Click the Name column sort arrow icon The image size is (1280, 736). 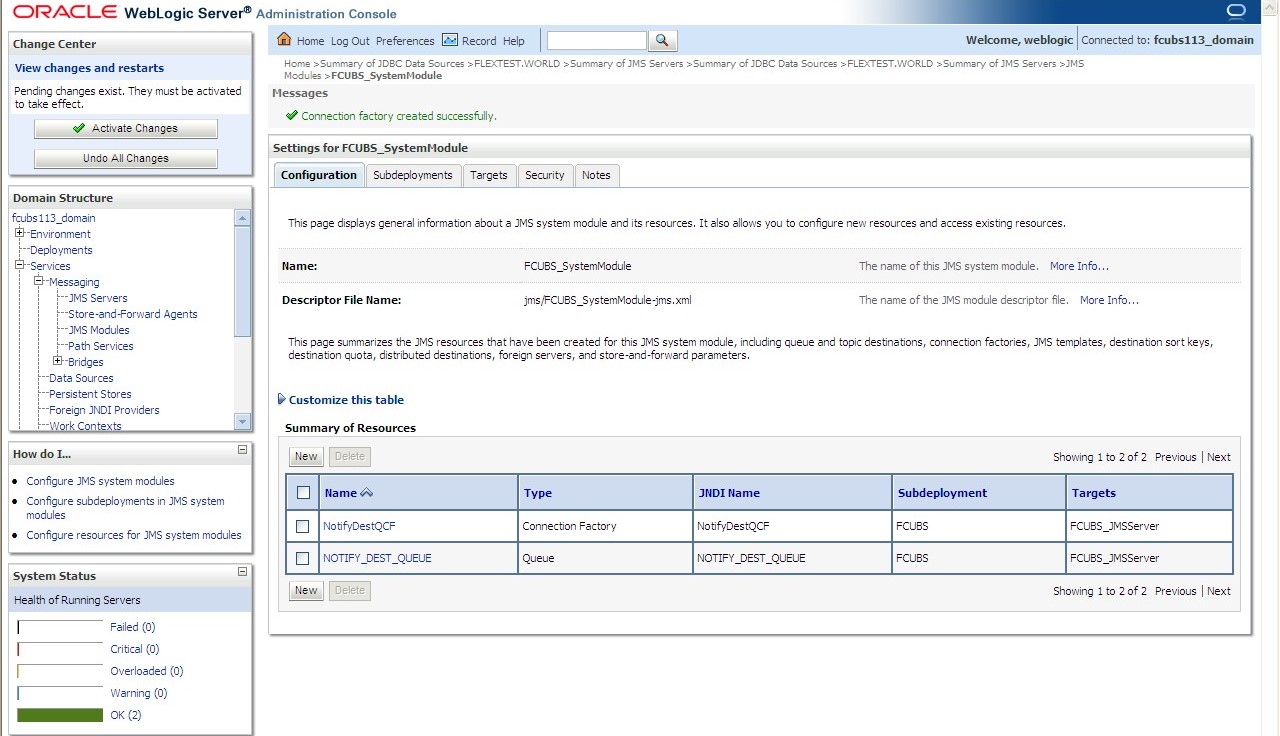click(x=366, y=493)
